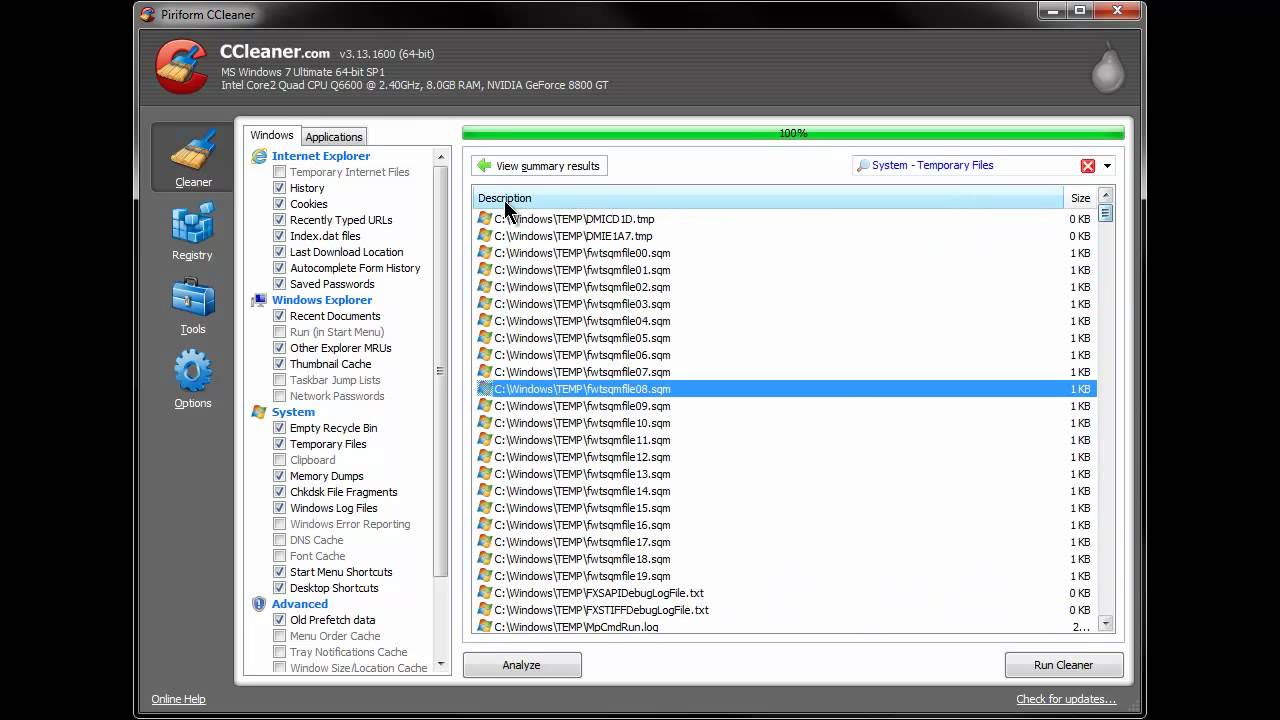Click up arrow of results scrollbar
Image resolution: width=1280 pixels, height=720 pixels.
(1105, 196)
